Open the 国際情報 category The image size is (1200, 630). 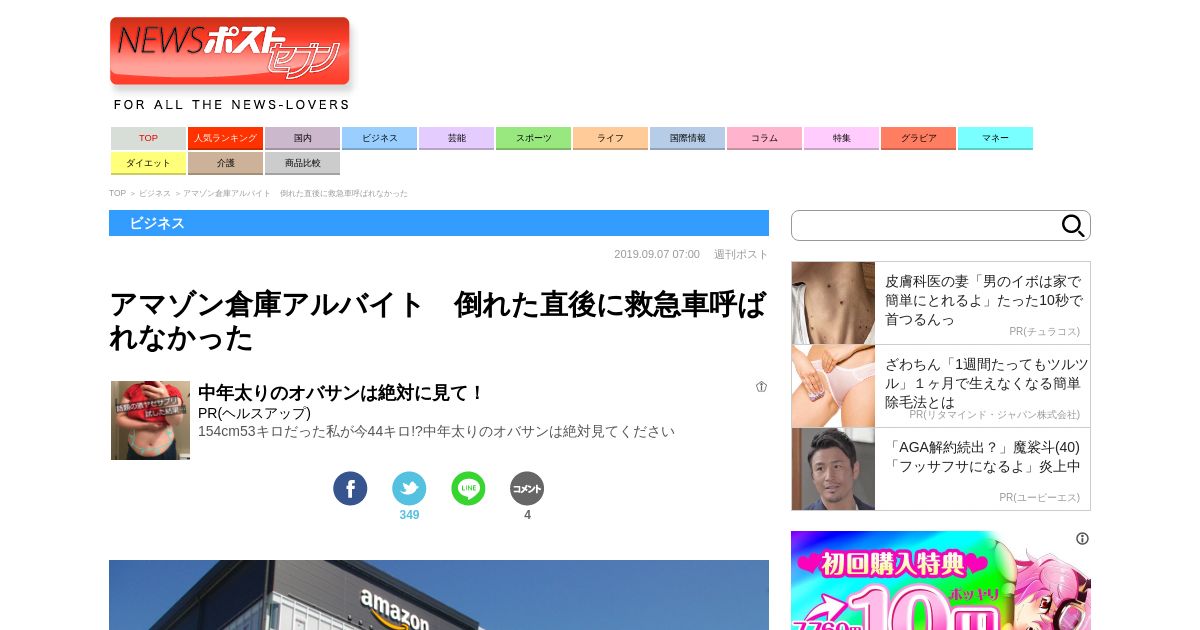pyautogui.click(x=687, y=138)
